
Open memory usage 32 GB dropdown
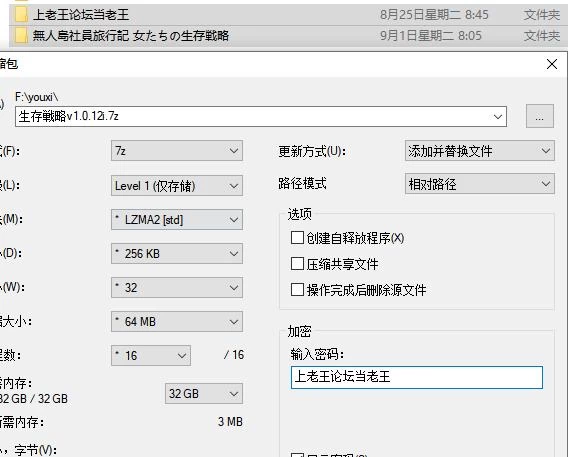(x=204, y=393)
